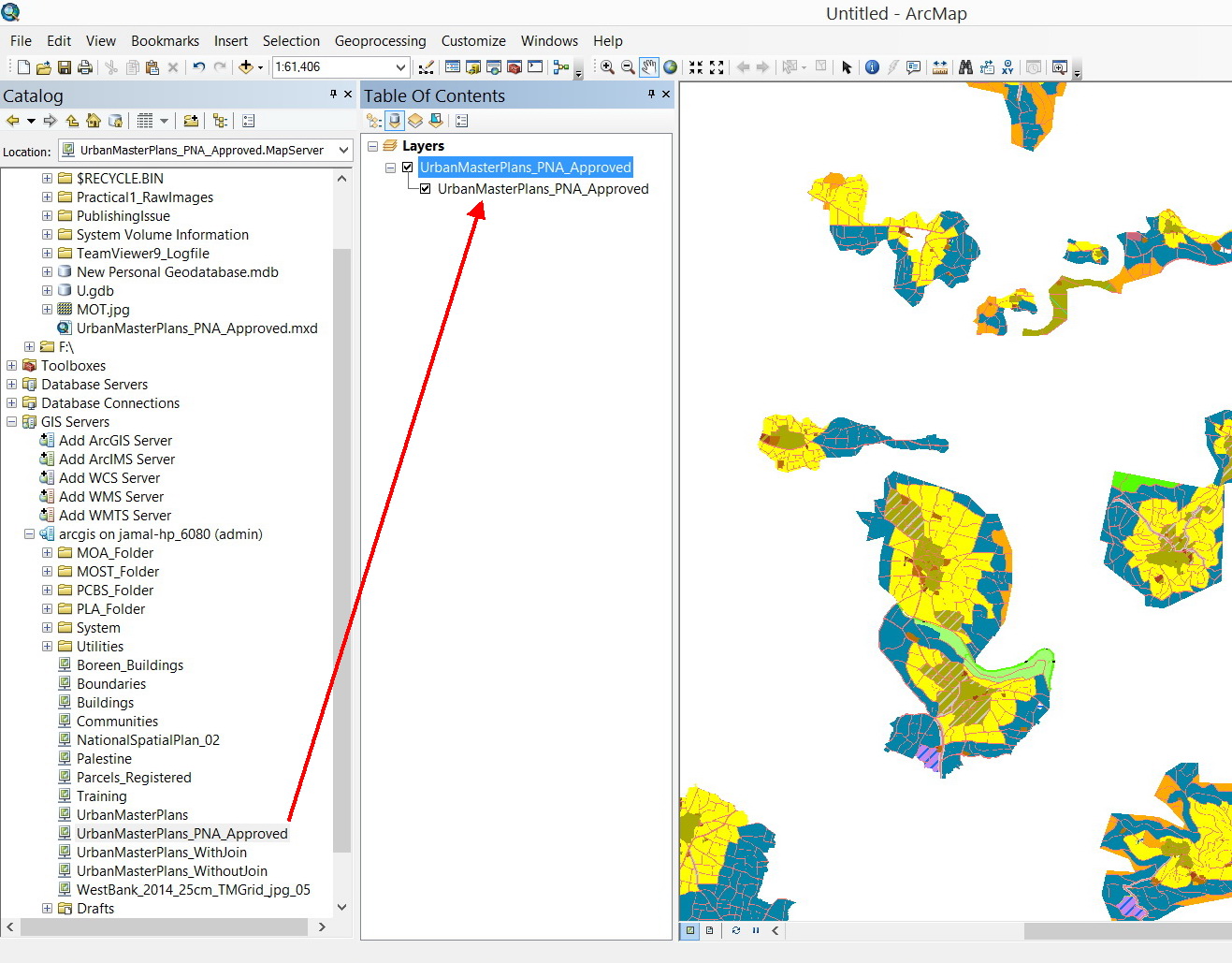Switch to List By Drawing Order
Screen dimensions: 1232x963
[x=374, y=121]
